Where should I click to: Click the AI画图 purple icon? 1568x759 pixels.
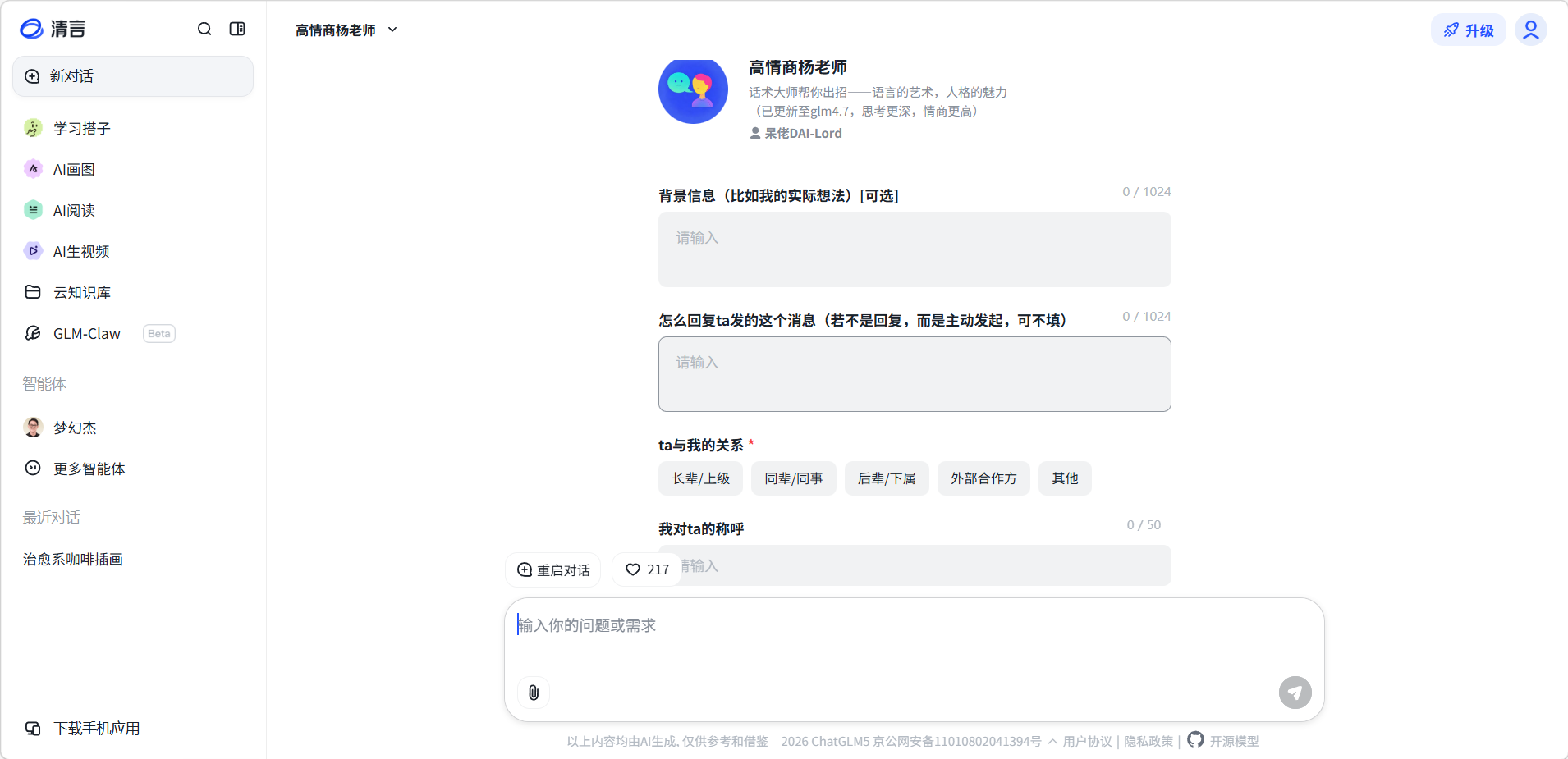(x=33, y=169)
